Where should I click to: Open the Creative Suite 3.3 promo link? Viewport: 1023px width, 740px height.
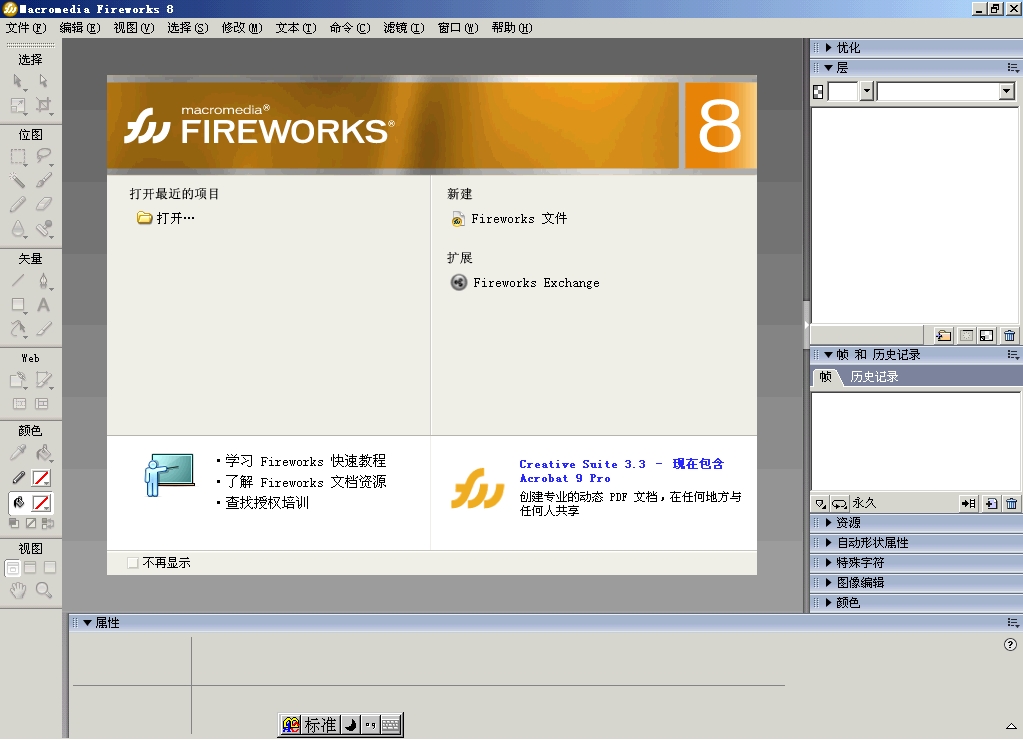click(x=622, y=470)
